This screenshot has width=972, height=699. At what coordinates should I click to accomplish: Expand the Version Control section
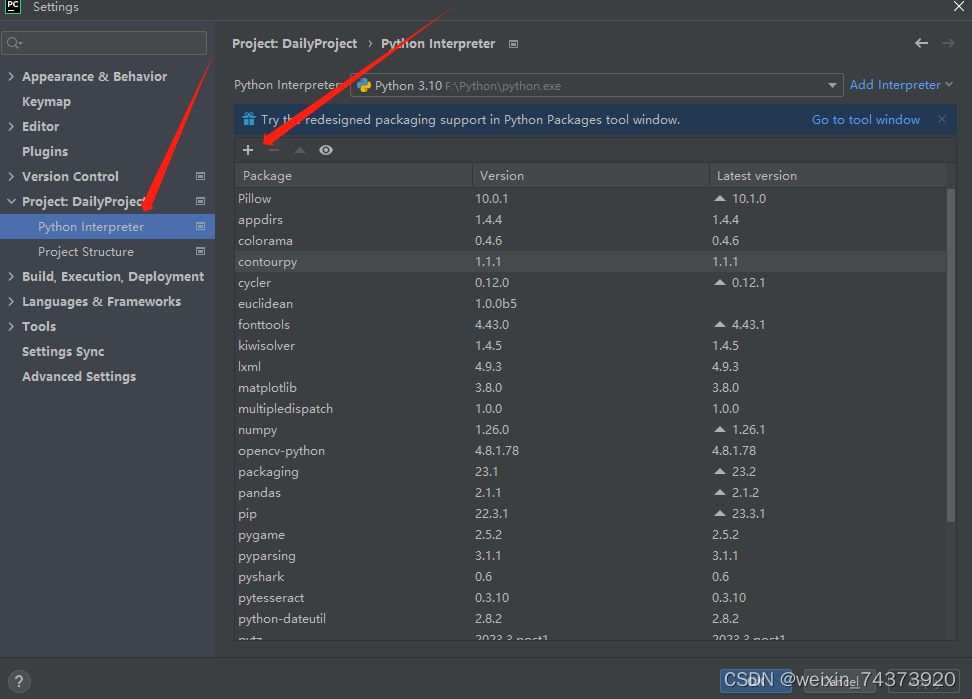(x=11, y=176)
